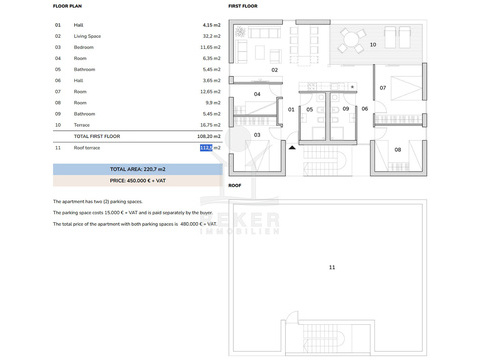Click the 'Room' label in row 08
This screenshot has height=360, width=480.
tap(80, 103)
